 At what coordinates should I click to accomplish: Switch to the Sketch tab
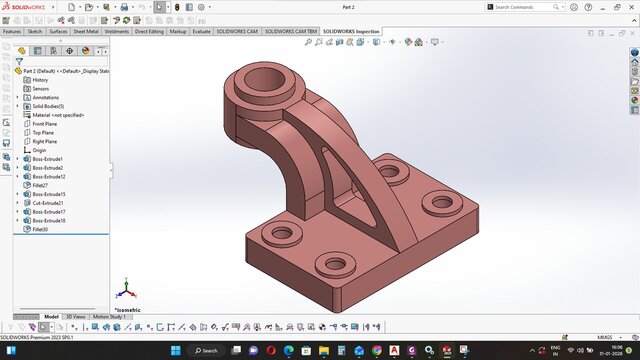click(x=35, y=31)
